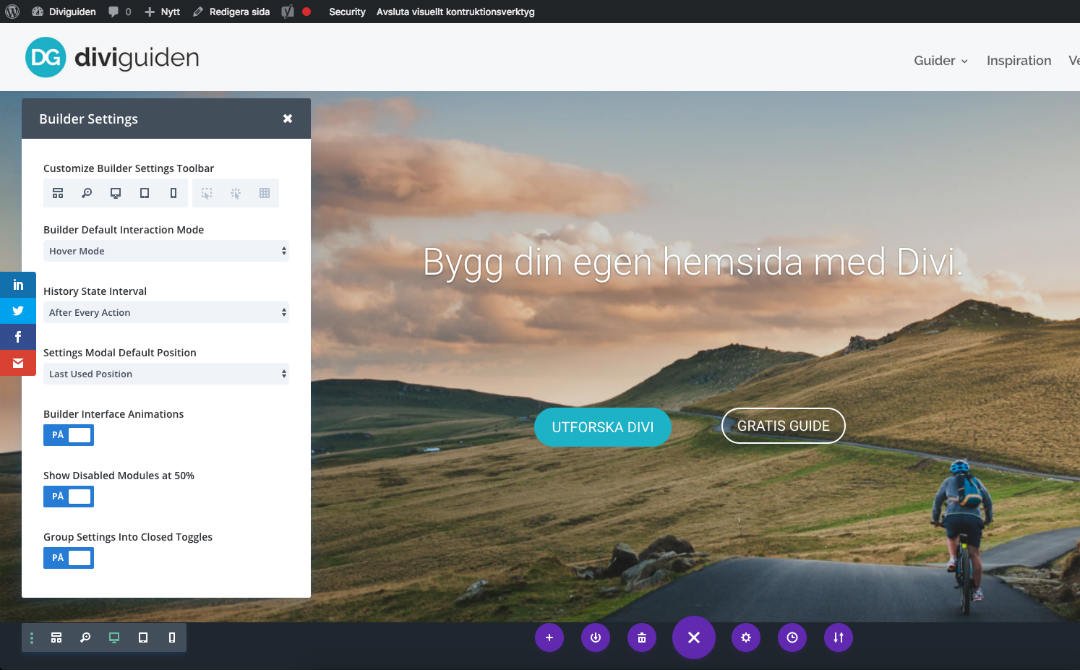This screenshot has width=1080, height=670.
Task: Share via email sidebar icon
Action: [x=18, y=363]
